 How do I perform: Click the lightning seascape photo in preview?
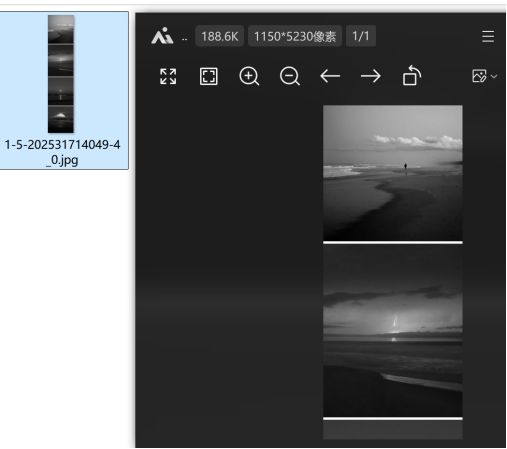point(393,331)
